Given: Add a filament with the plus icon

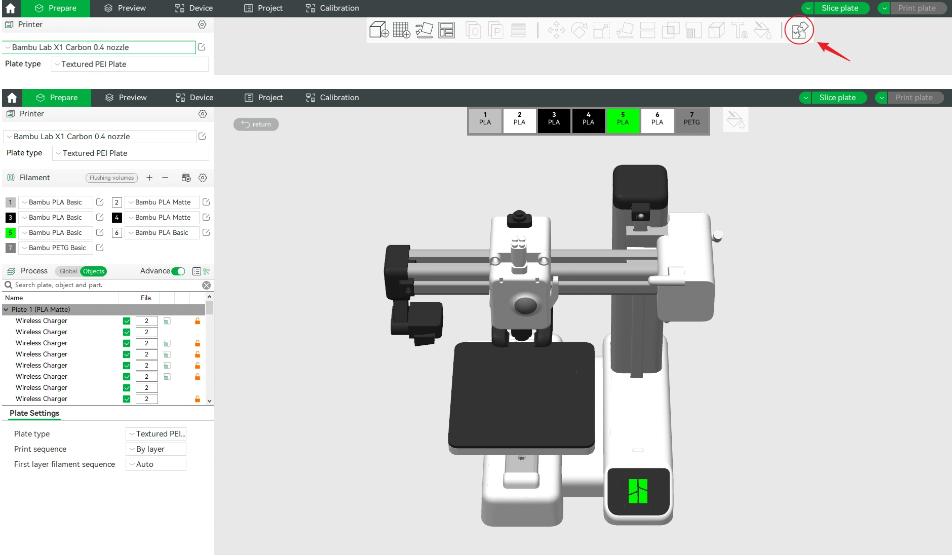Looking at the screenshot, I should pos(149,177).
